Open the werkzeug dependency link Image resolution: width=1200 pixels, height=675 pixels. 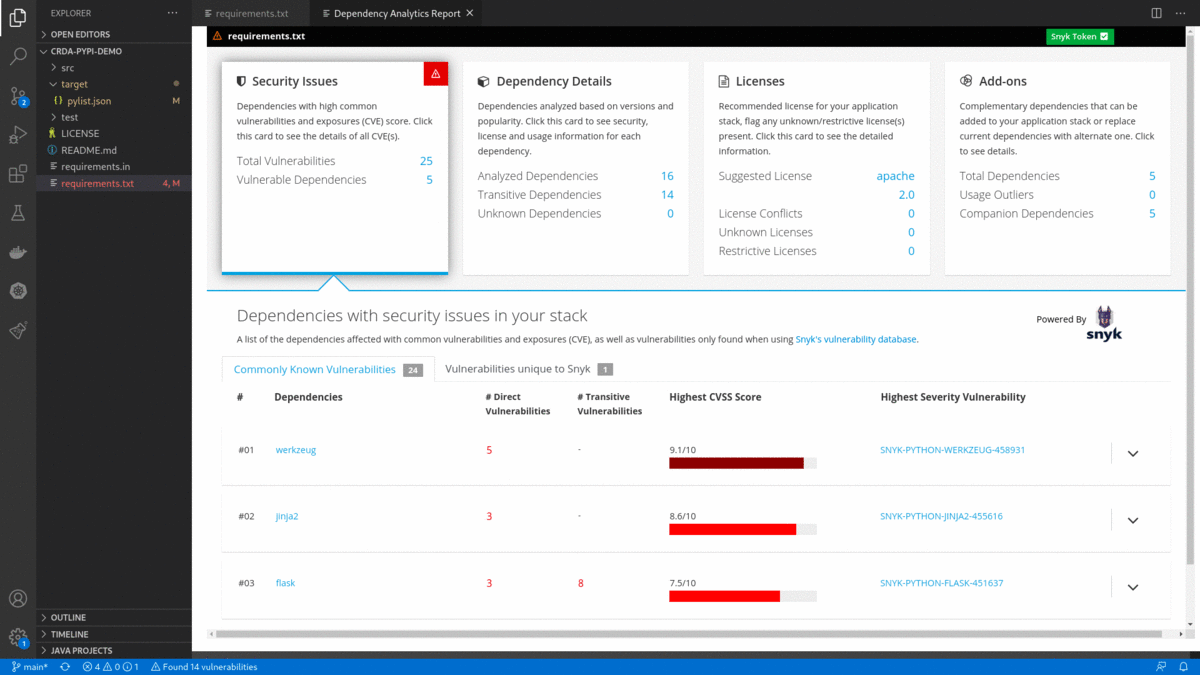[x=296, y=450]
